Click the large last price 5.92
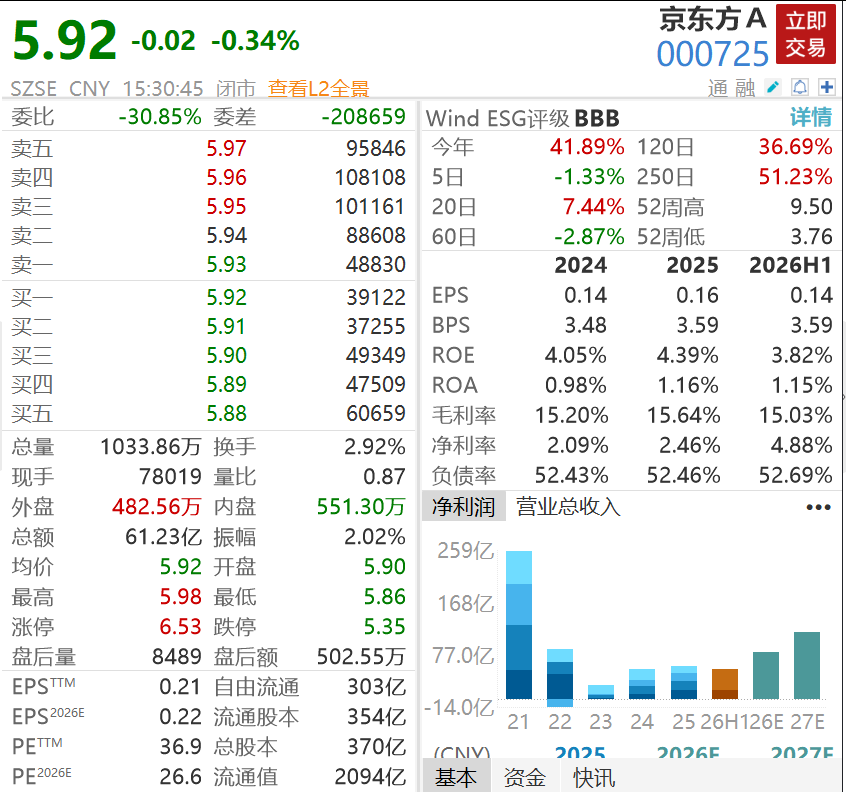The width and height of the screenshot is (846, 792). (64, 39)
